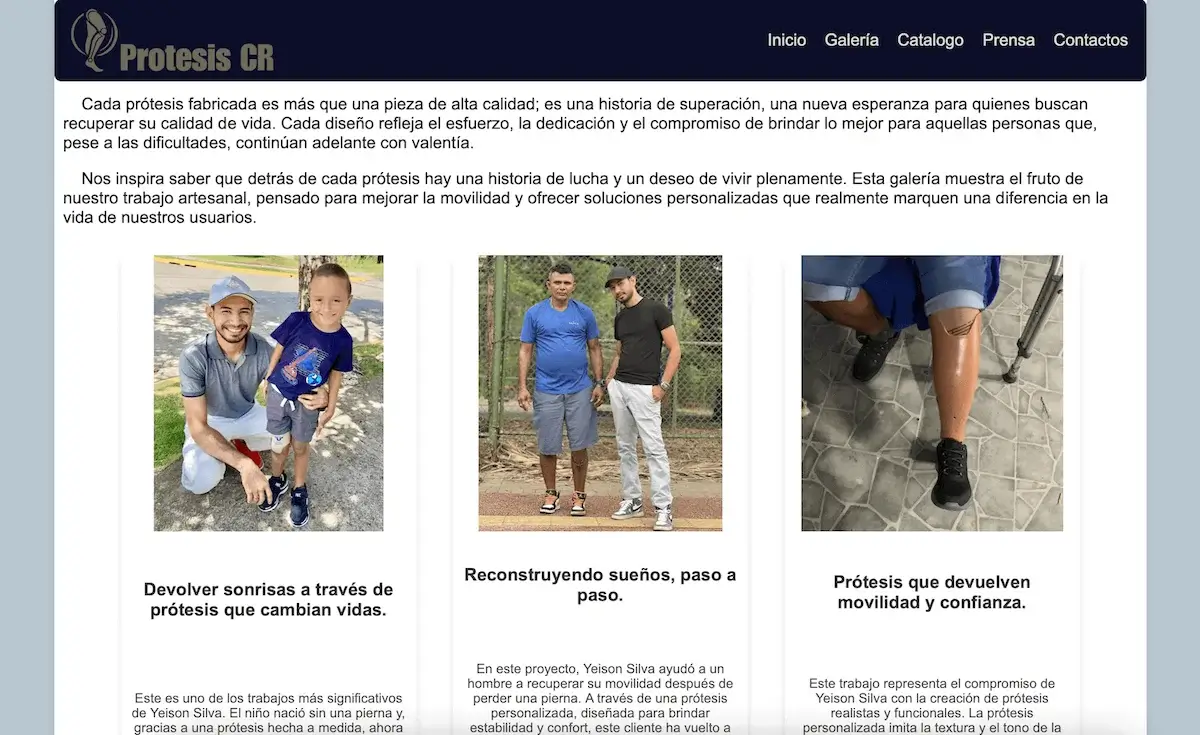Click heading "Devolver sonrisas a través de prótesis"
The height and width of the screenshot is (735, 1200).
click(268, 599)
